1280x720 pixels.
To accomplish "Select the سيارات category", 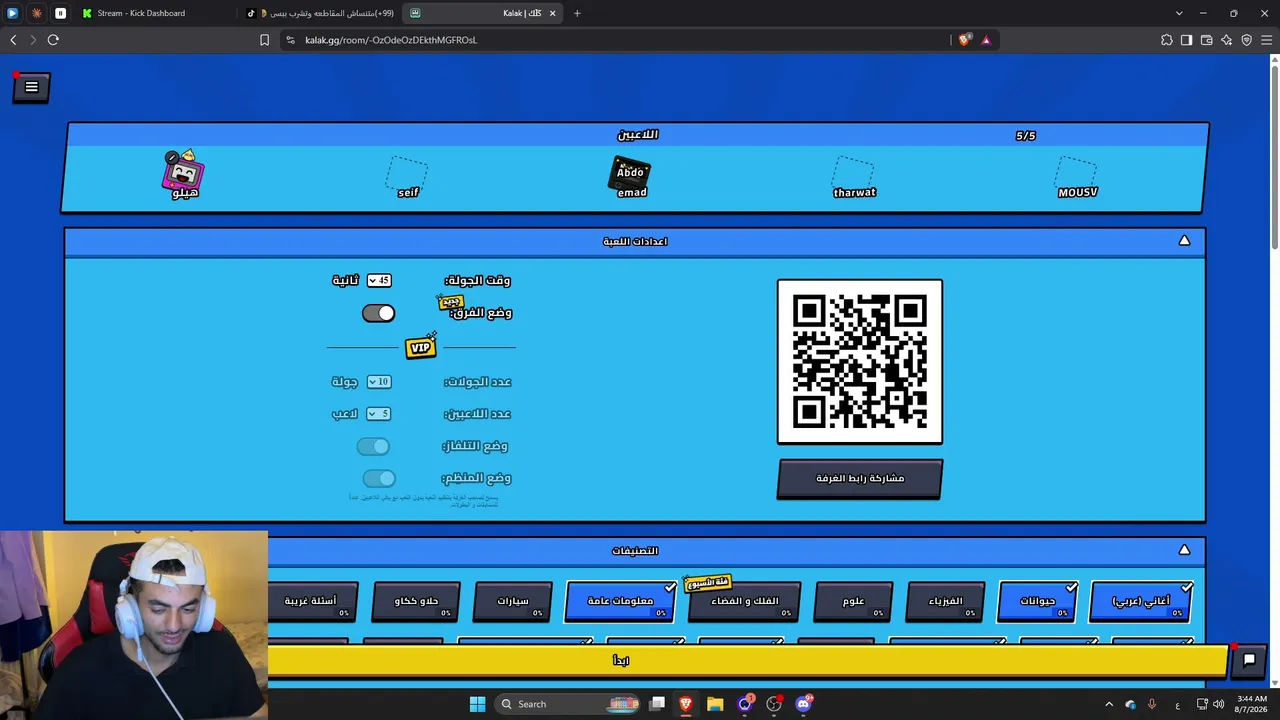I will tap(513, 602).
